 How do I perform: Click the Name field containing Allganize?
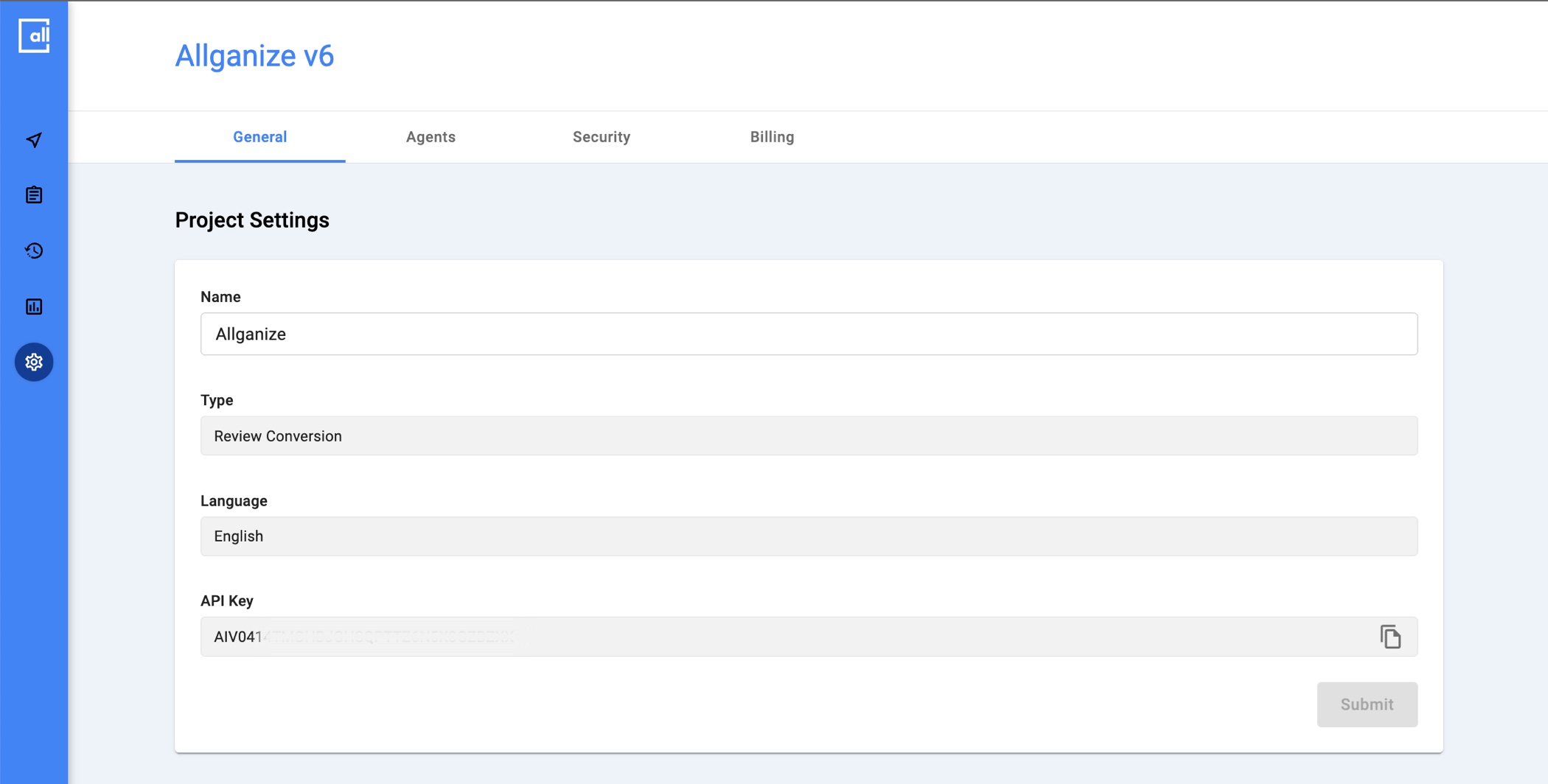(808, 334)
